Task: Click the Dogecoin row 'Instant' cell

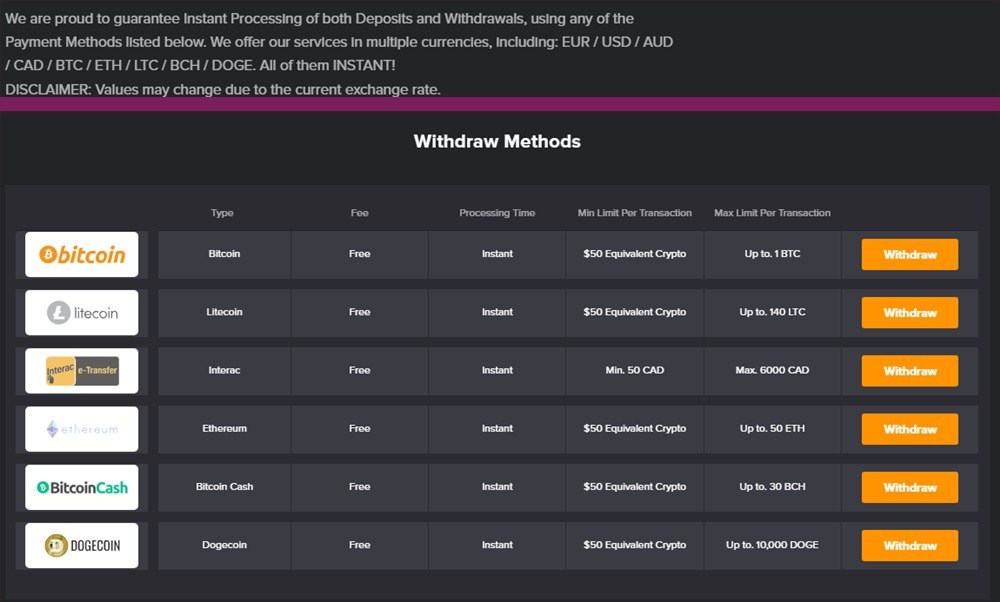Action: coord(497,545)
